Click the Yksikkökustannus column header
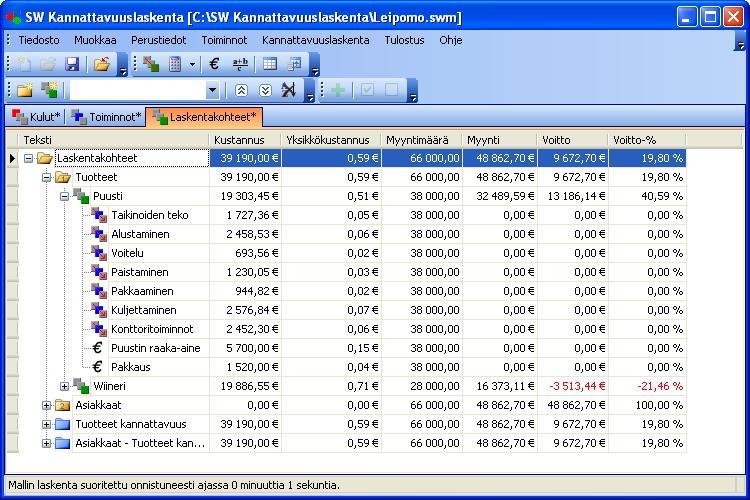Viewport: 750px width, 500px height. tap(331, 140)
